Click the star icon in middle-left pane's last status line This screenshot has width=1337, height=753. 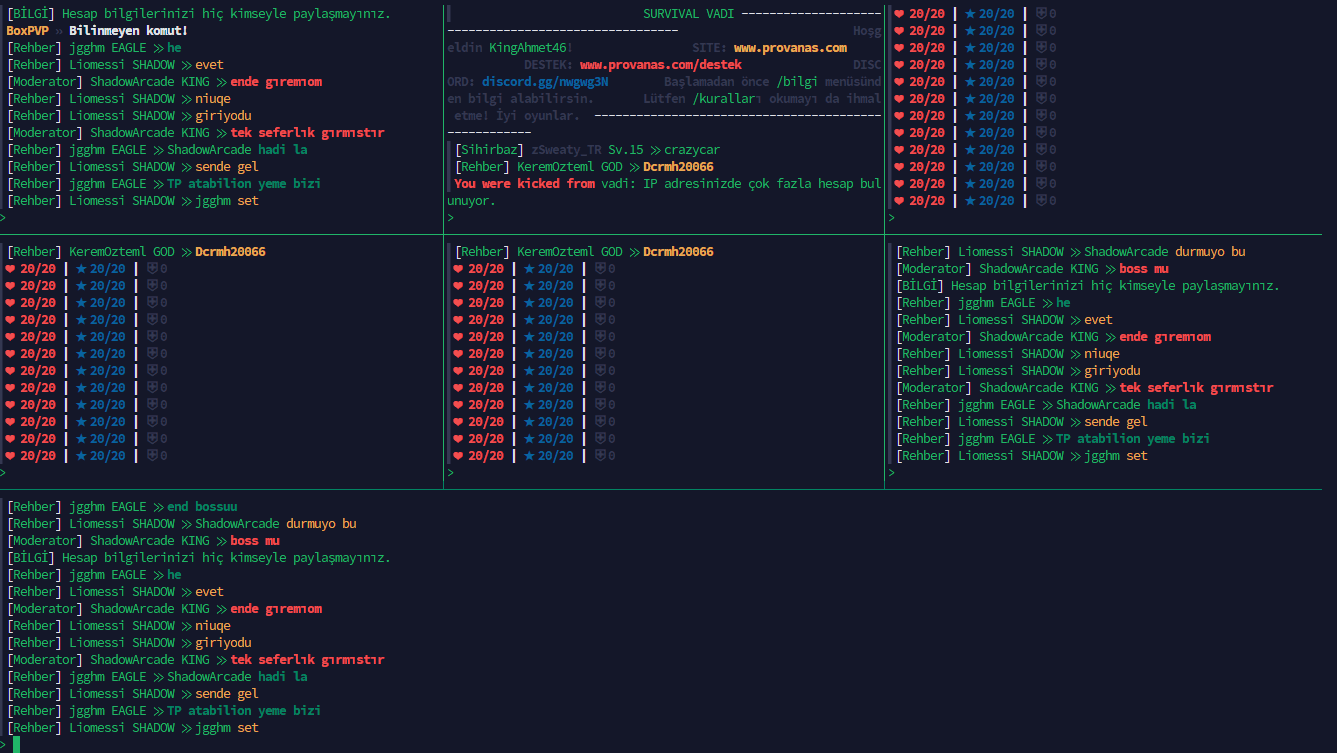(x=81, y=456)
